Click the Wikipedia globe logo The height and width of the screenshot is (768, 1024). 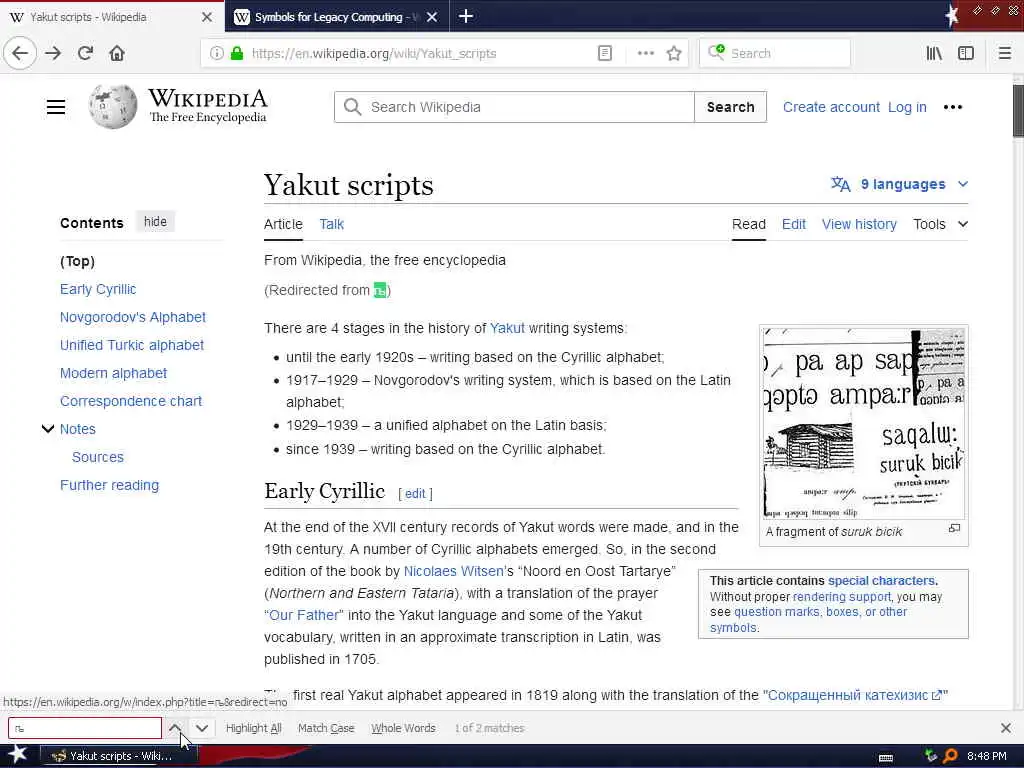113,106
